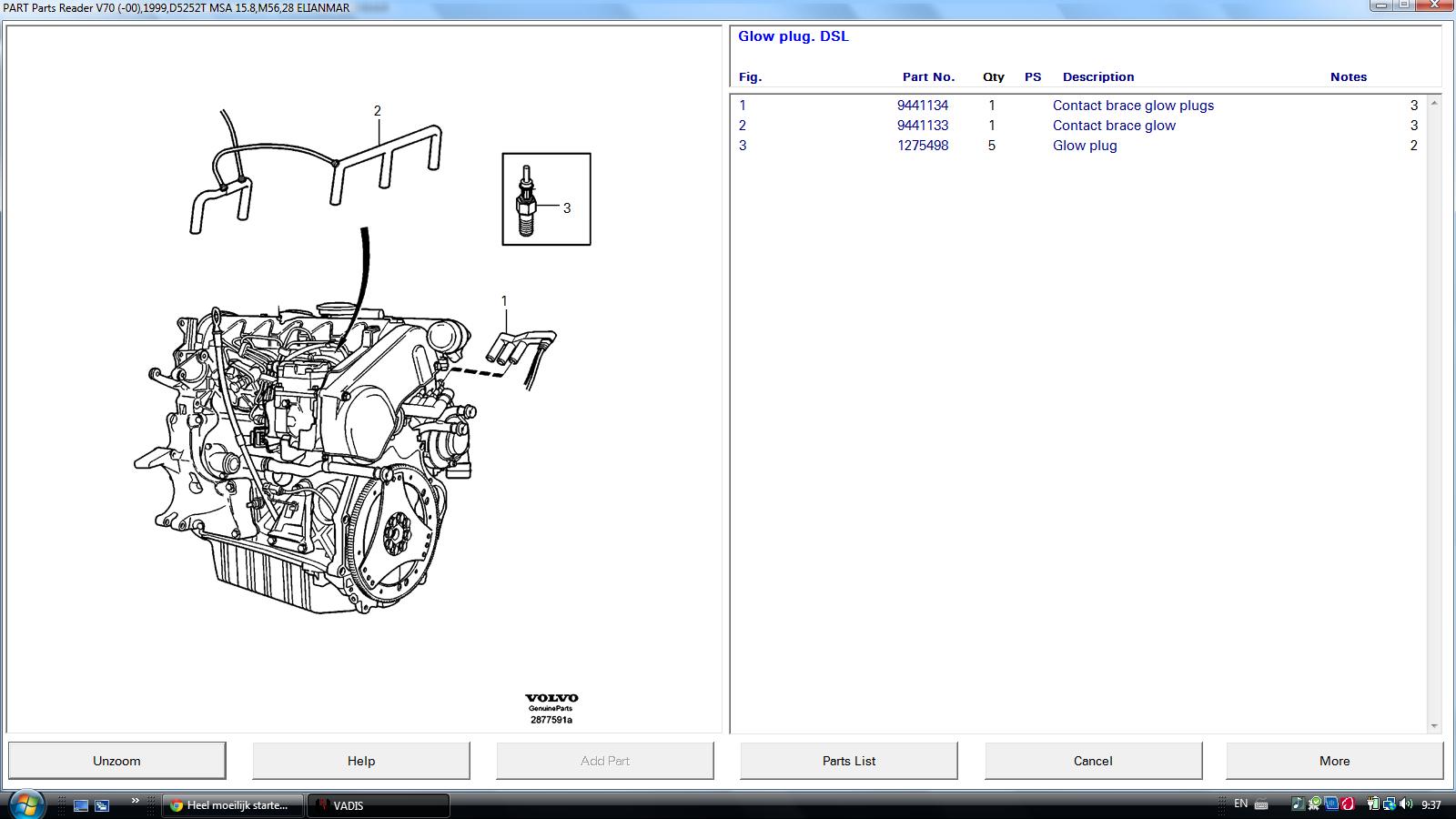Switch to the Chrome taskbar window
This screenshot has width=1456, height=819.
coord(231,805)
